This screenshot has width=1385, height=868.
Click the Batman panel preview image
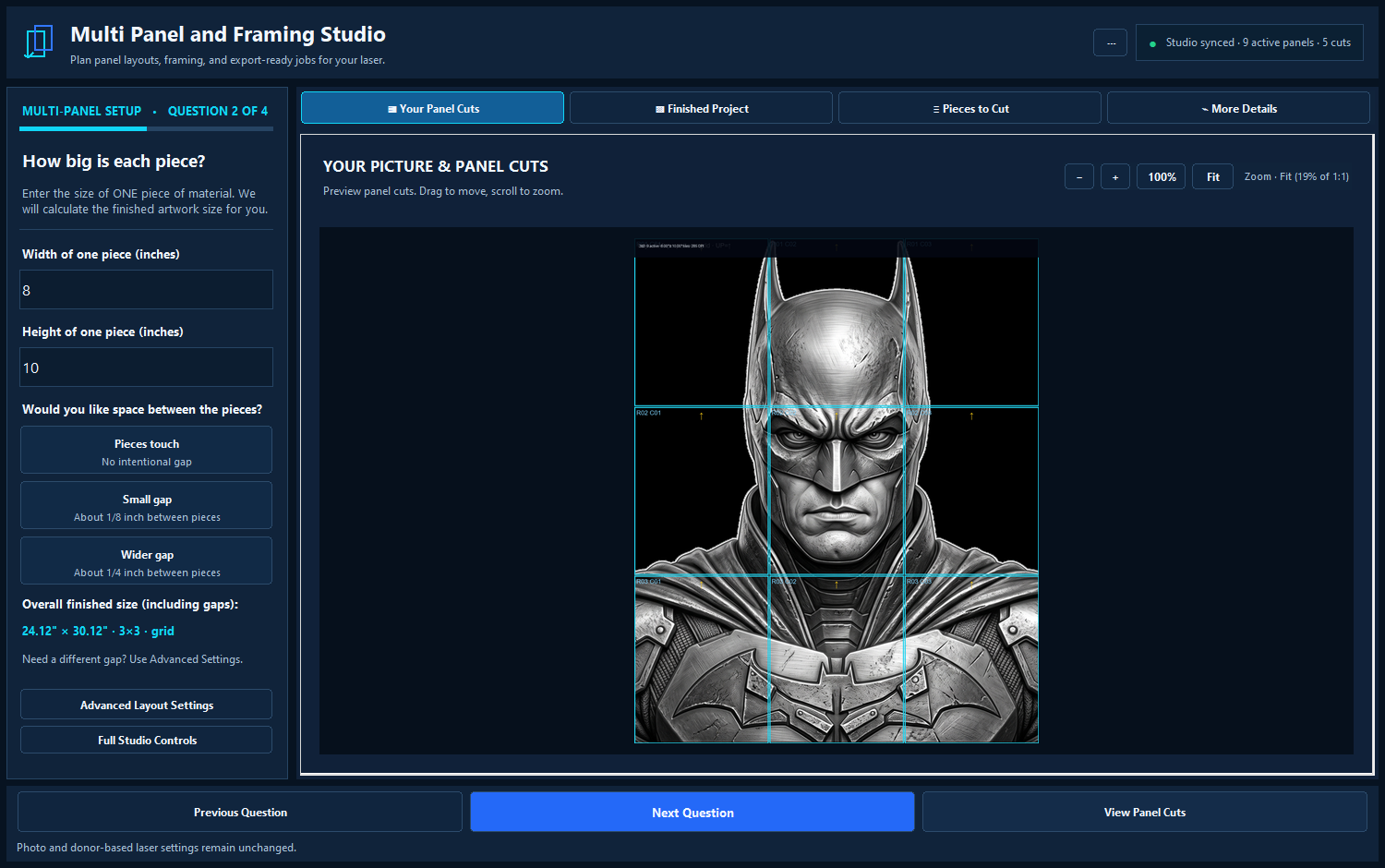click(x=837, y=491)
